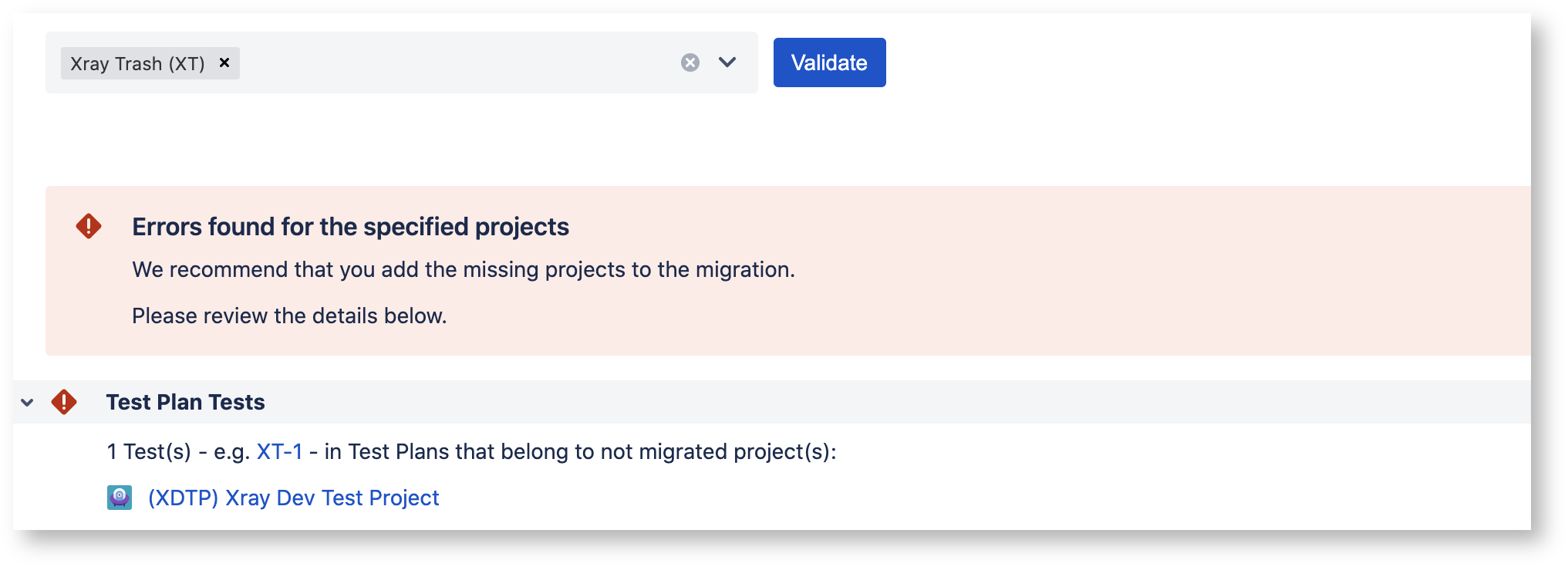Click the Validate button
This screenshot has width=1568, height=567.
click(x=829, y=62)
